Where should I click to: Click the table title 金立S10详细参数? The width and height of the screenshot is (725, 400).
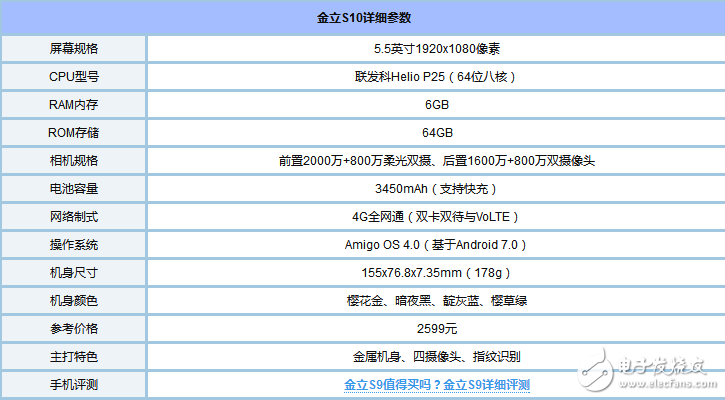coord(364,18)
